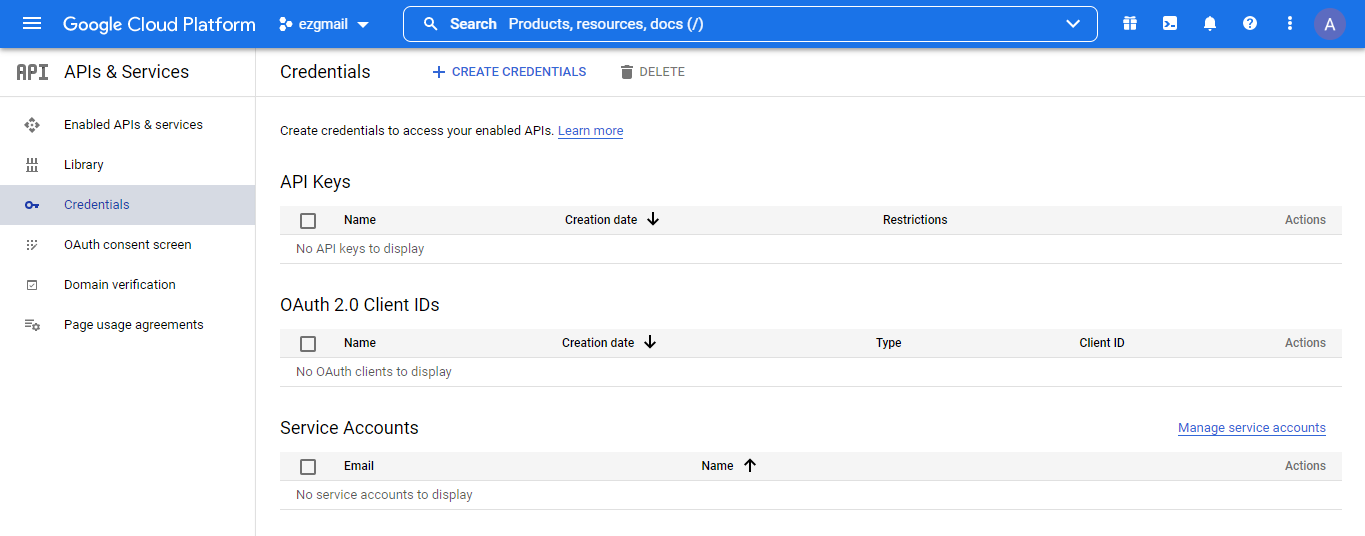
Task: Click the Library icon in sidebar
Action: coord(32,165)
